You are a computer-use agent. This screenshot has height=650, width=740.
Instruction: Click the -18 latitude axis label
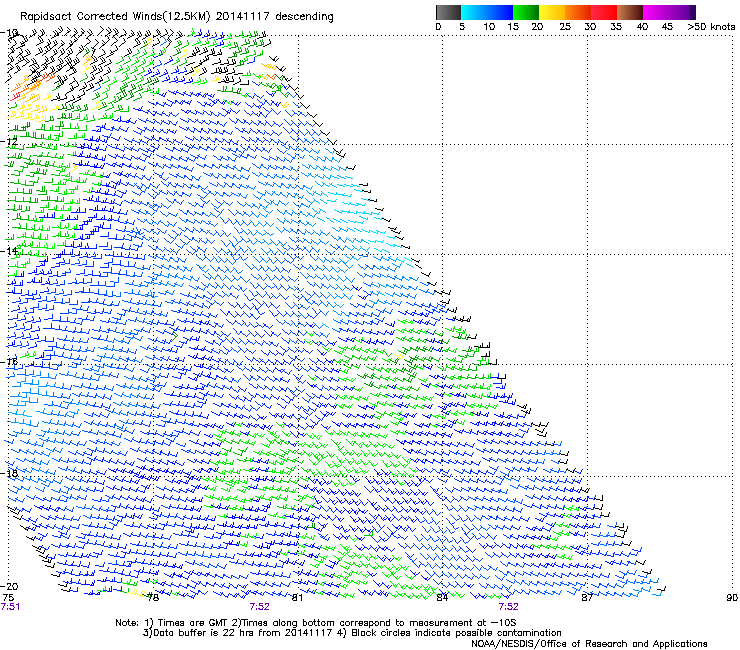pyautogui.click(x=9, y=473)
